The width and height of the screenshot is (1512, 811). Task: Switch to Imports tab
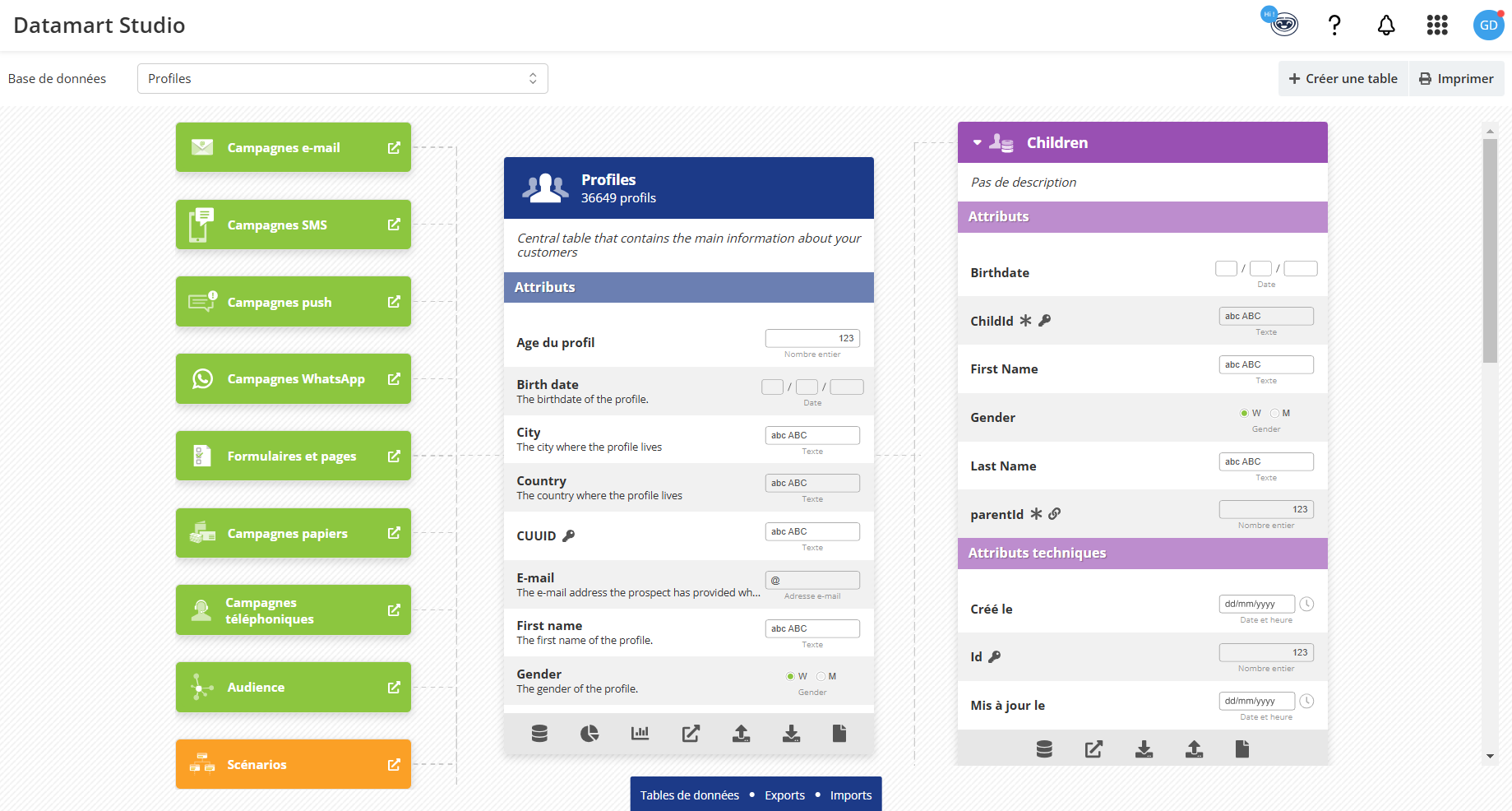coord(851,795)
